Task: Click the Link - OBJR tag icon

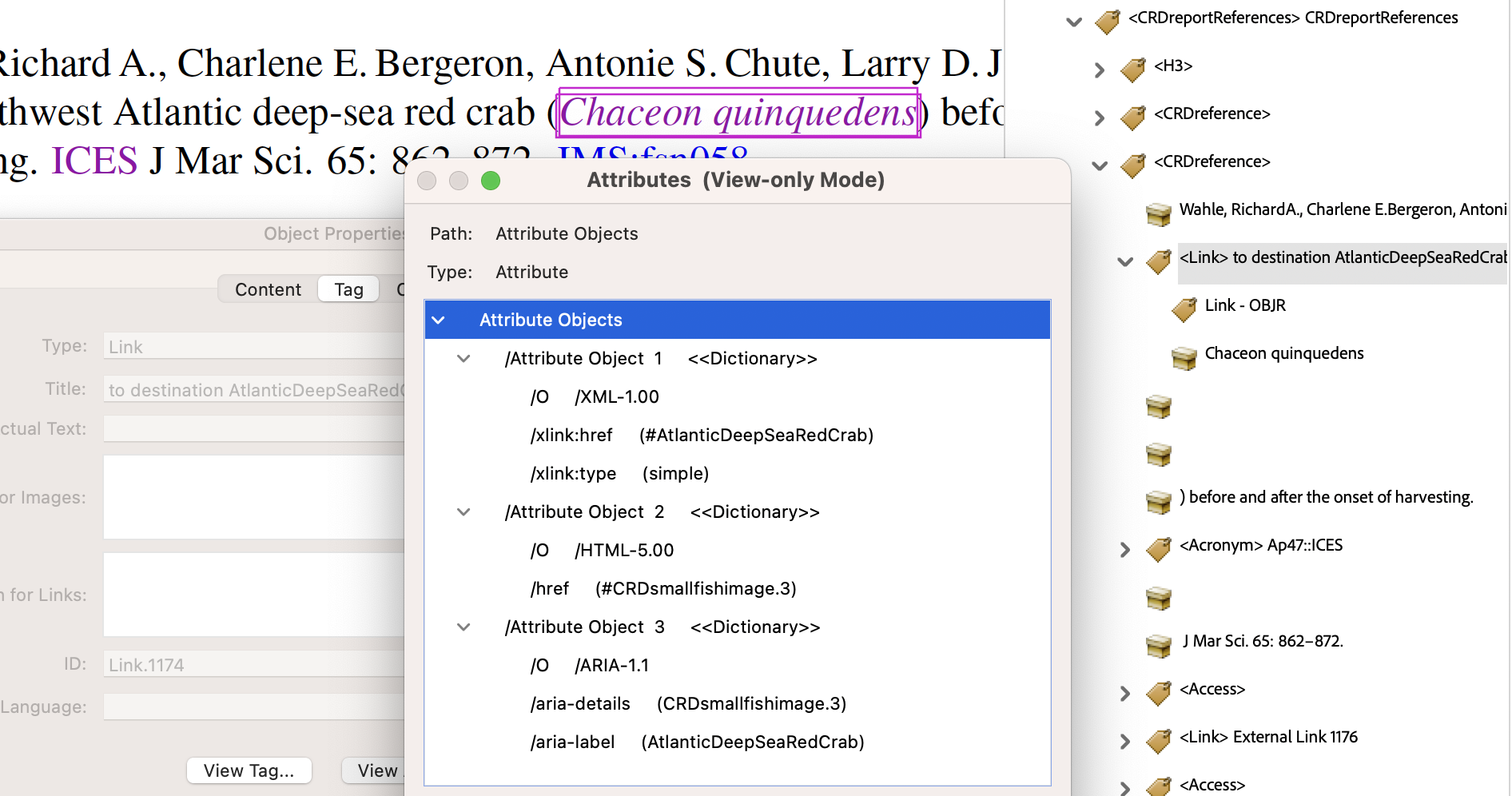Action: 1184,308
